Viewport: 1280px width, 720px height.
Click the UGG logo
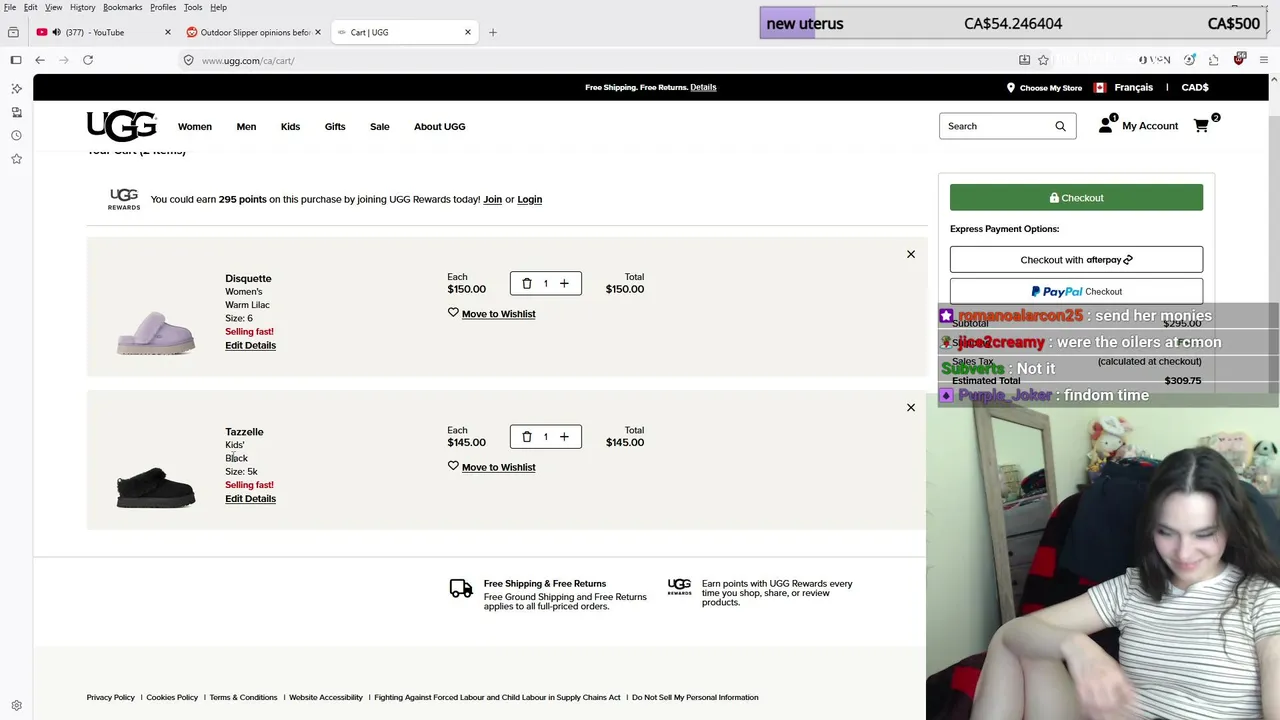pos(122,126)
